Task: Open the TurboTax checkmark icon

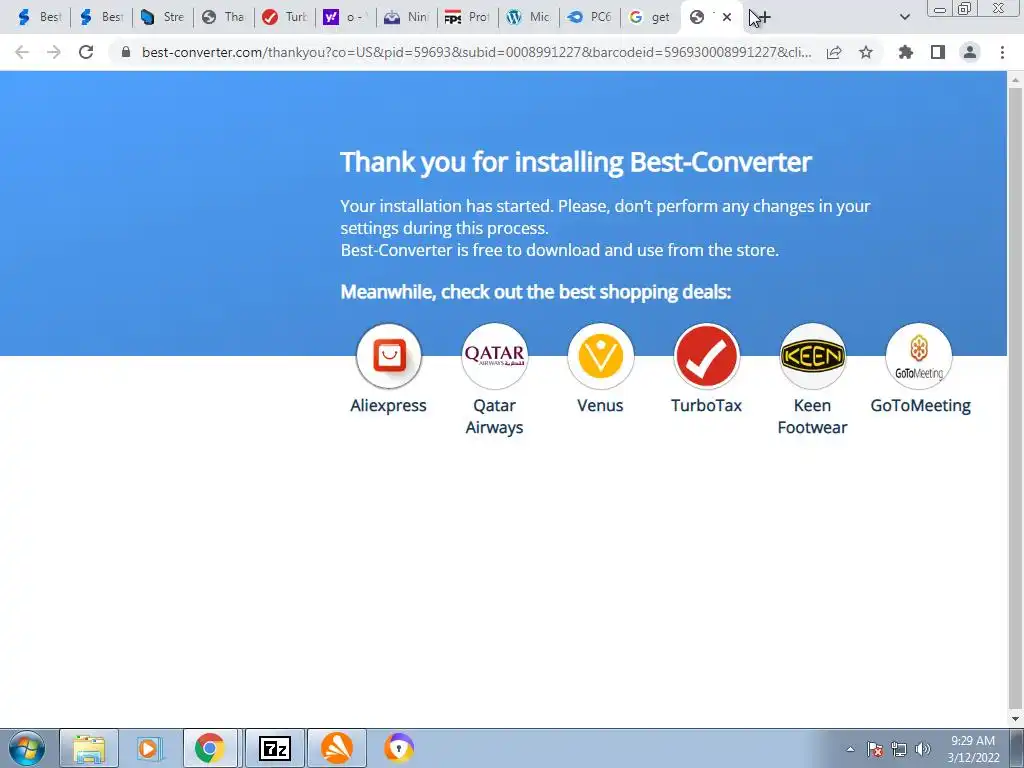Action: [x=707, y=356]
